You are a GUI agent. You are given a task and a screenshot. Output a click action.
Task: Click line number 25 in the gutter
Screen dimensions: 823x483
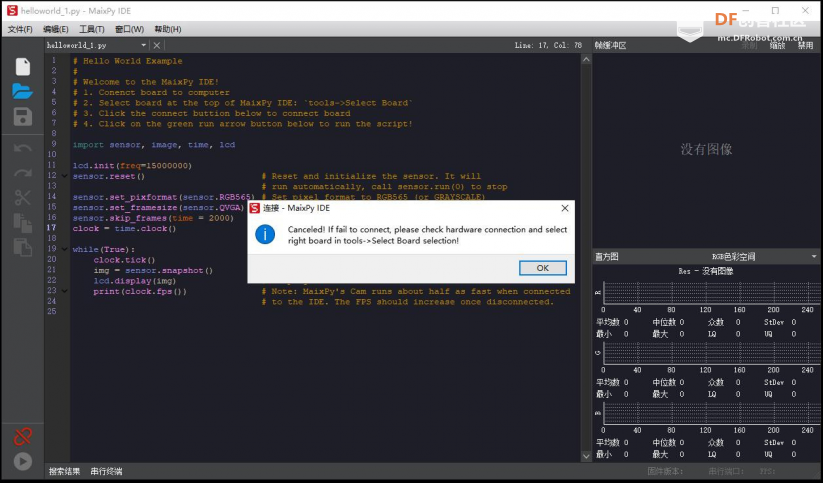click(51, 311)
